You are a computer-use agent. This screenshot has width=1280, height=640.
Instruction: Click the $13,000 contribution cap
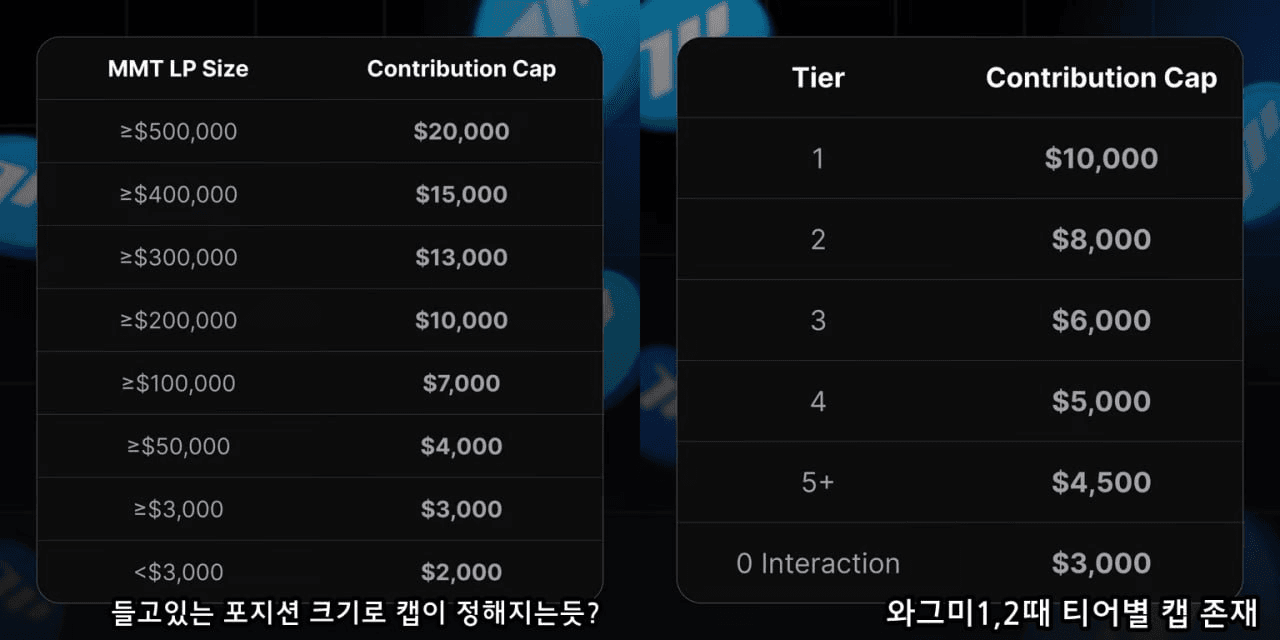[461, 258]
